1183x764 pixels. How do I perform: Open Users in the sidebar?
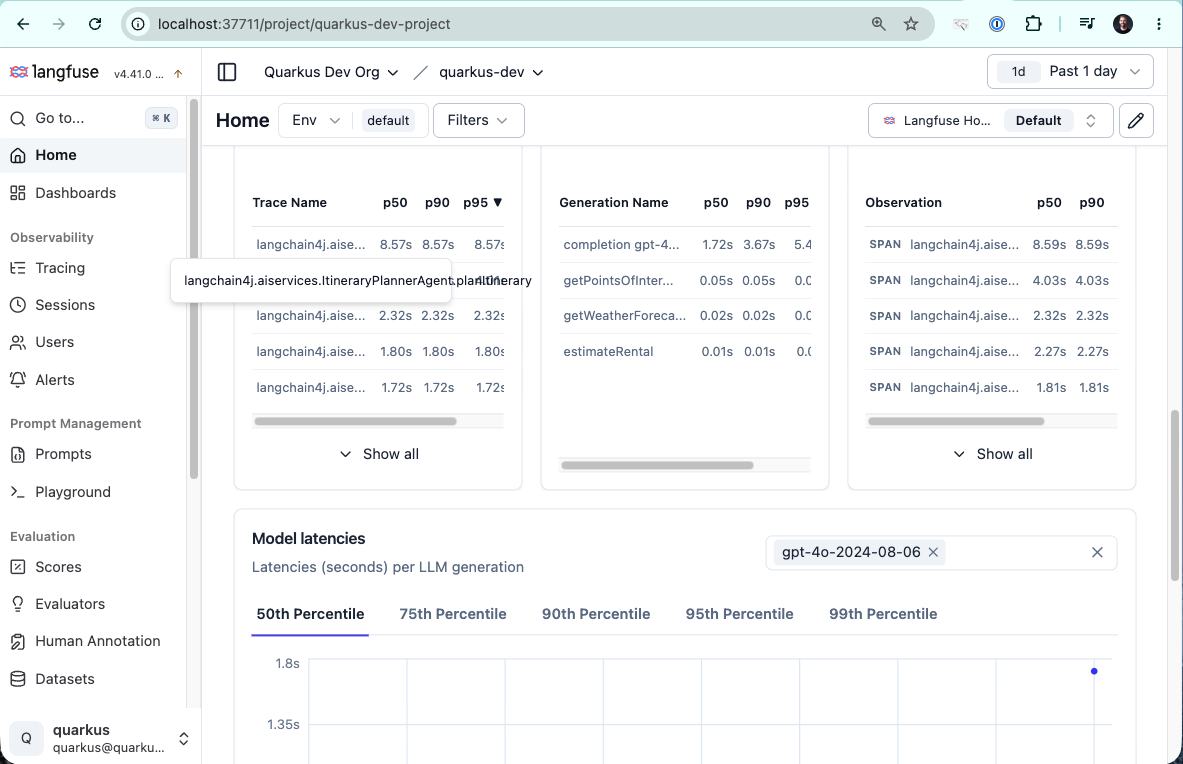(94, 342)
